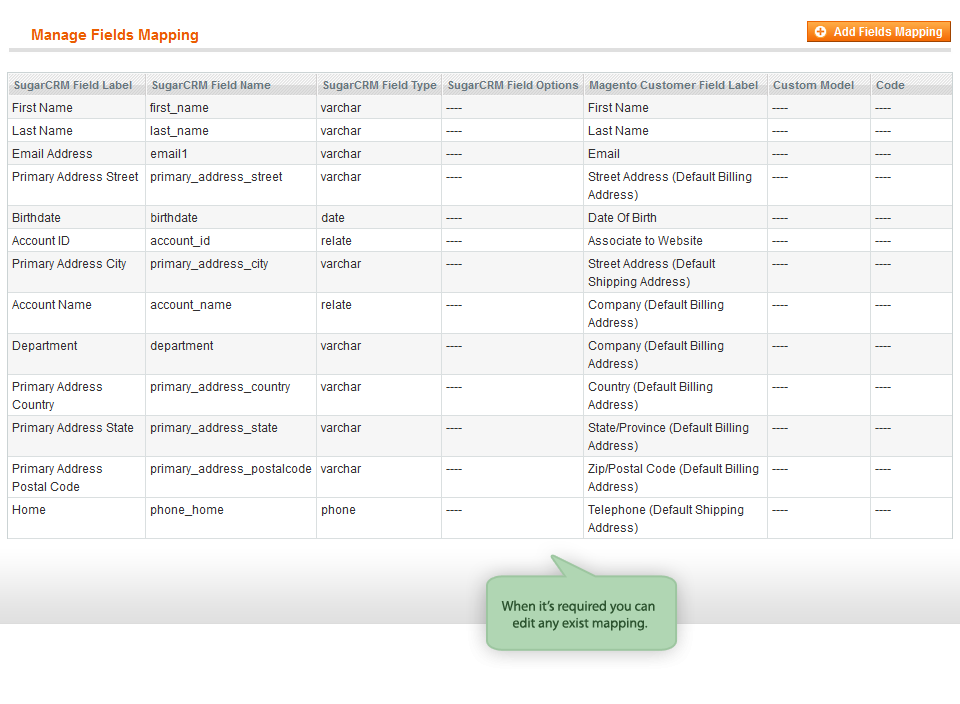Open the Birthdate mapping row

pos(479,218)
